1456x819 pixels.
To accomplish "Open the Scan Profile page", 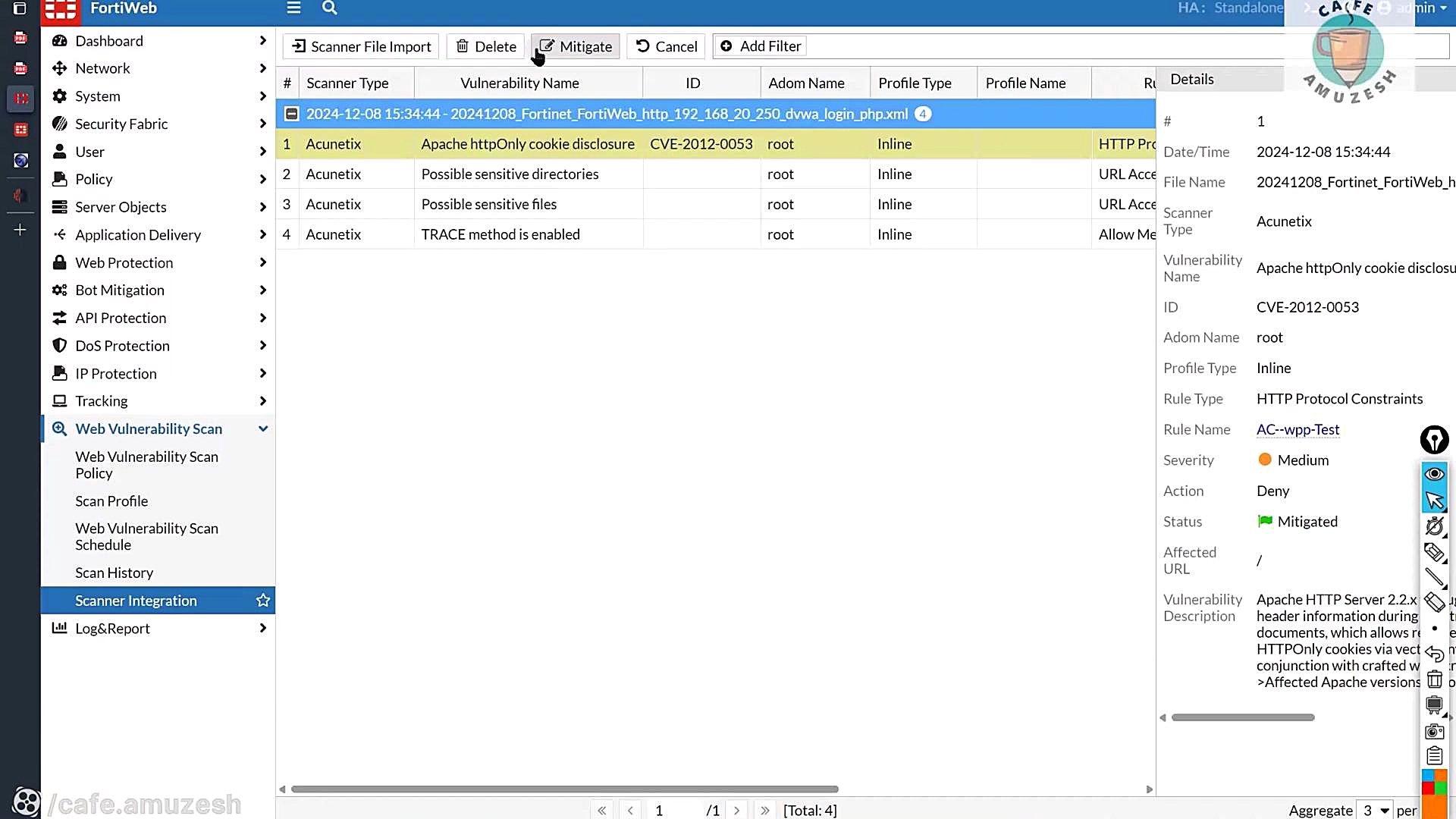I will pos(111,501).
